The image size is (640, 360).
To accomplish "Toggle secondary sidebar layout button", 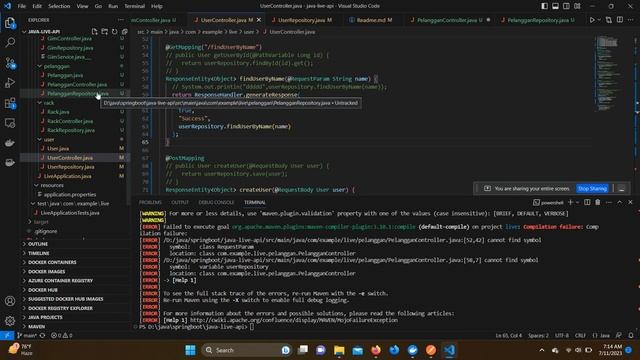I will (567, 6).
